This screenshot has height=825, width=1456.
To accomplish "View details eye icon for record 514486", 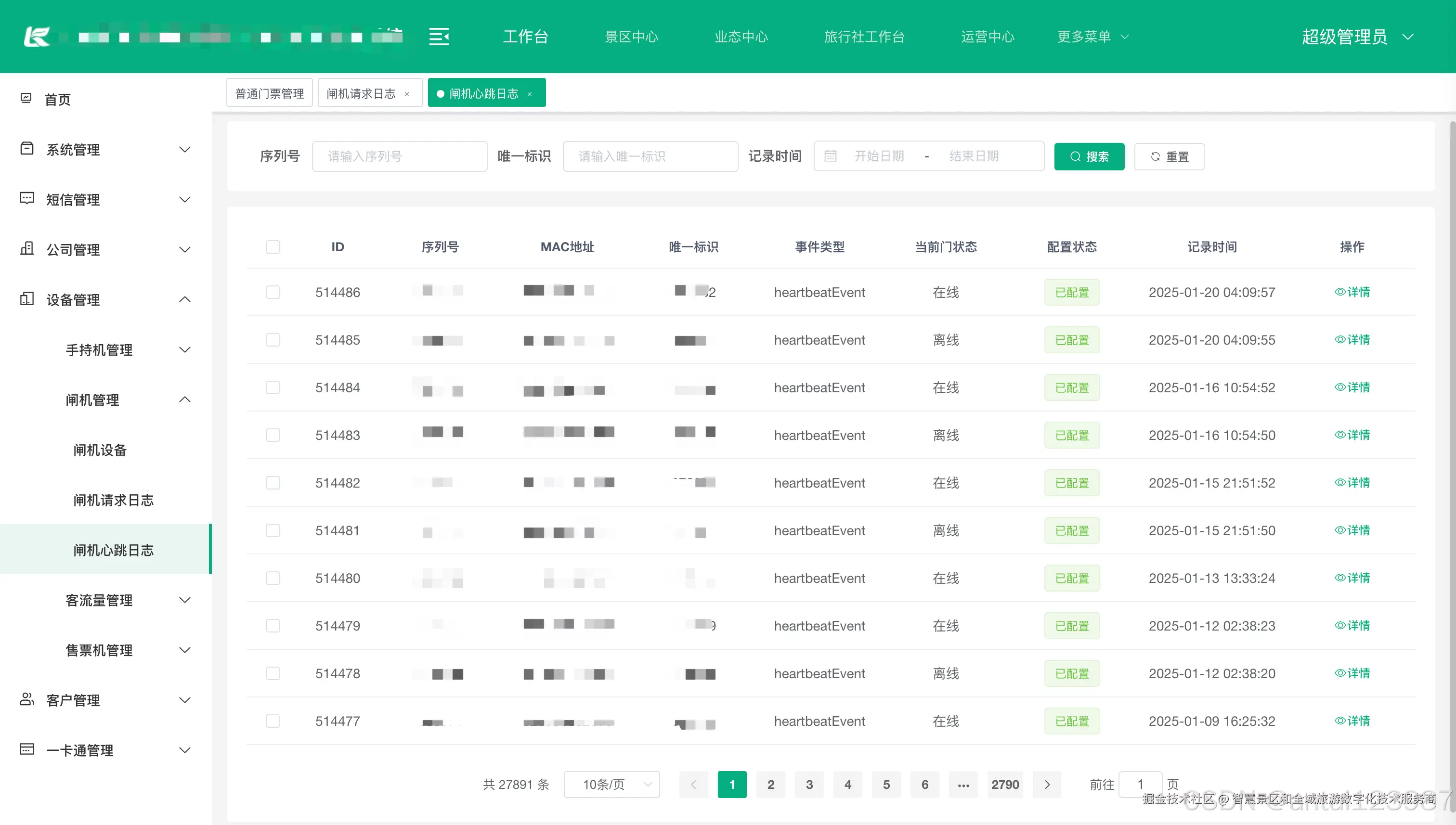I will 1340,292.
